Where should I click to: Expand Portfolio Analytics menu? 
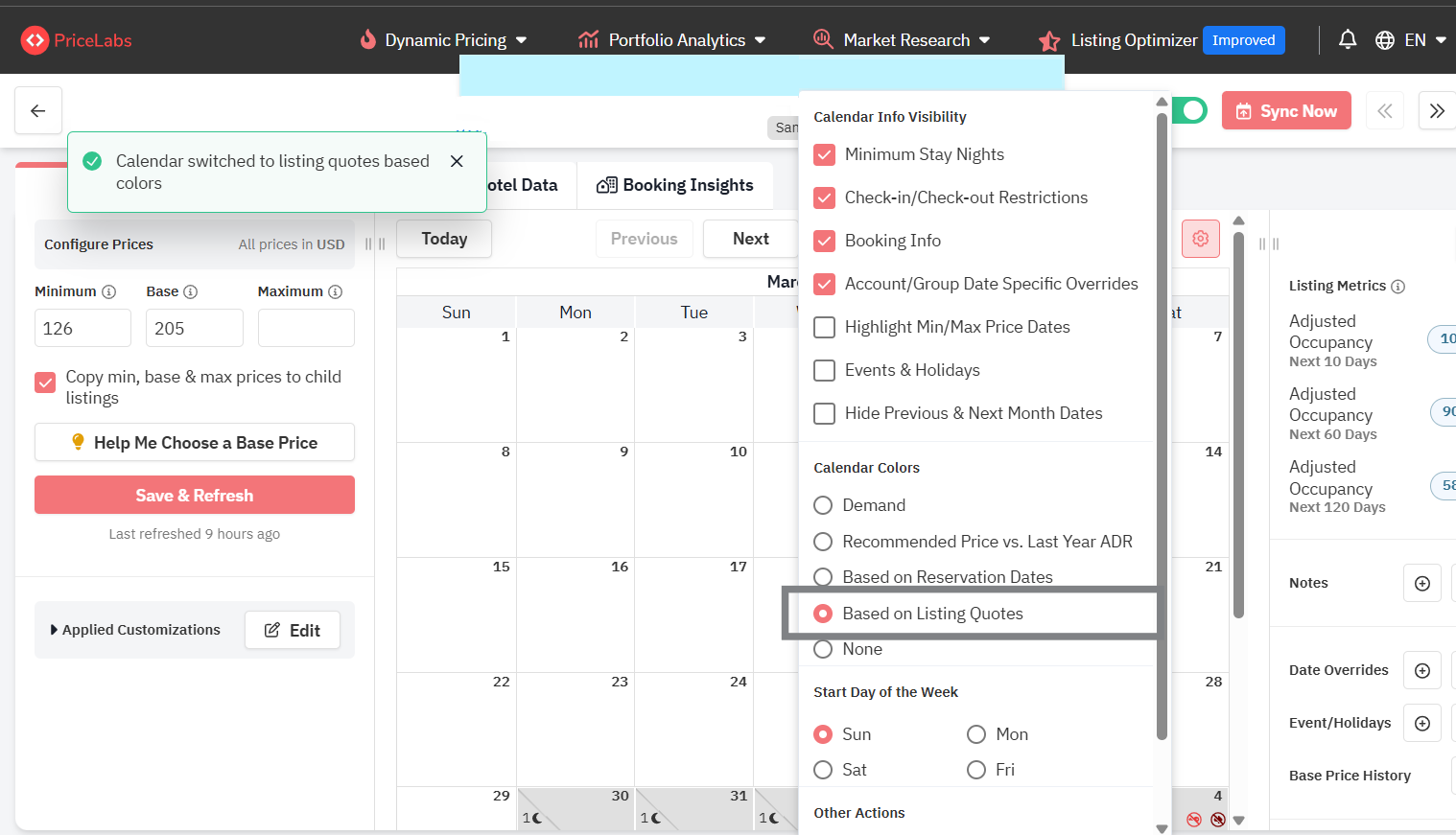(671, 40)
